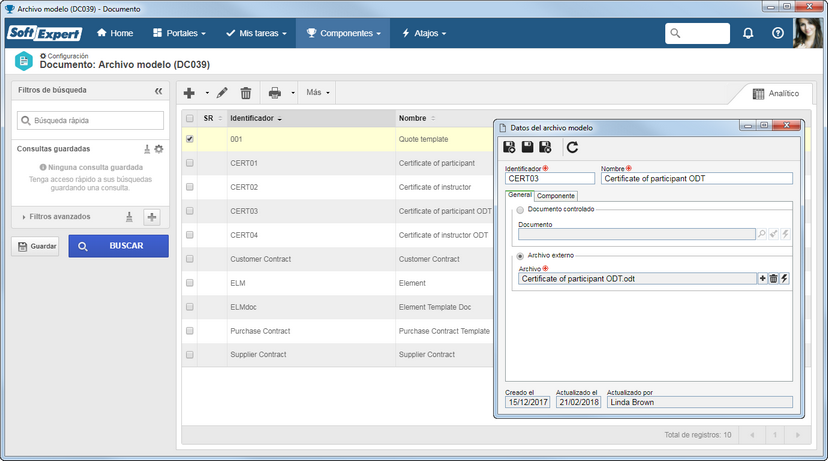Open Home in the top navigation
Image resolution: width=828 pixels, height=461 pixels.
pos(115,33)
